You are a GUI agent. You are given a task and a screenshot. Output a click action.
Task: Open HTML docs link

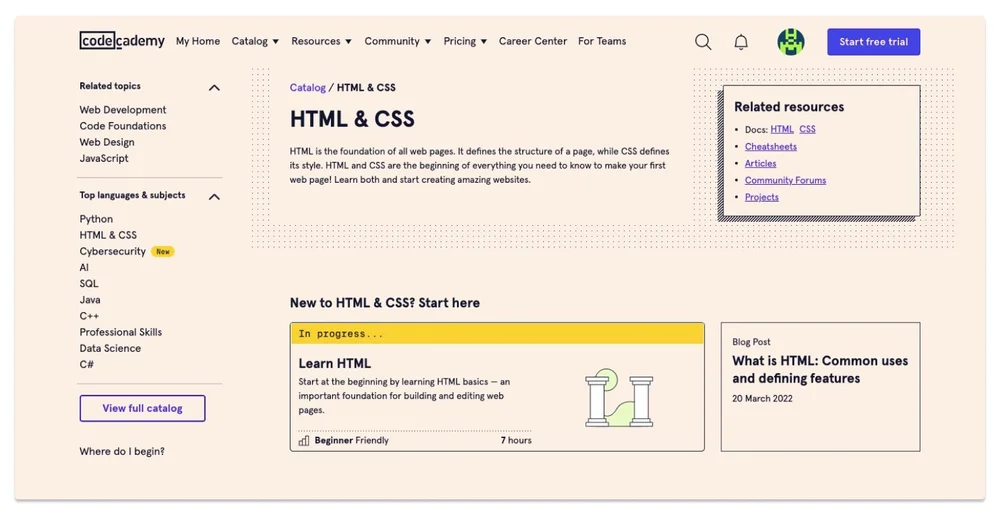(782, 129)
